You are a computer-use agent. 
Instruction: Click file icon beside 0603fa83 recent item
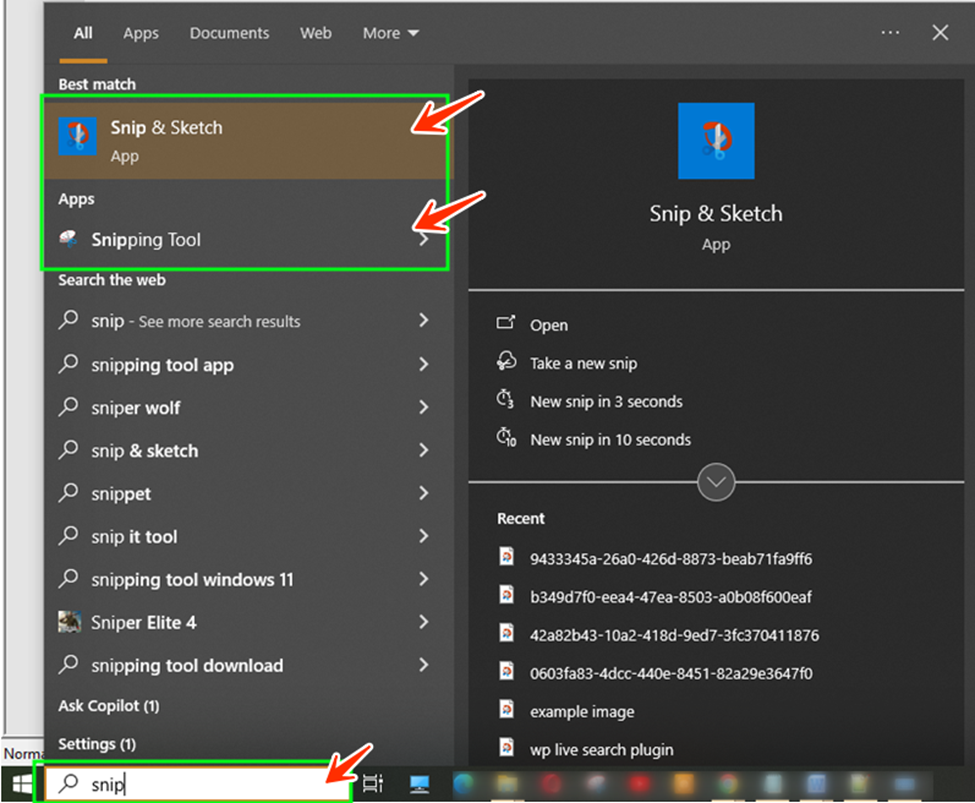[x=507, y=671]
